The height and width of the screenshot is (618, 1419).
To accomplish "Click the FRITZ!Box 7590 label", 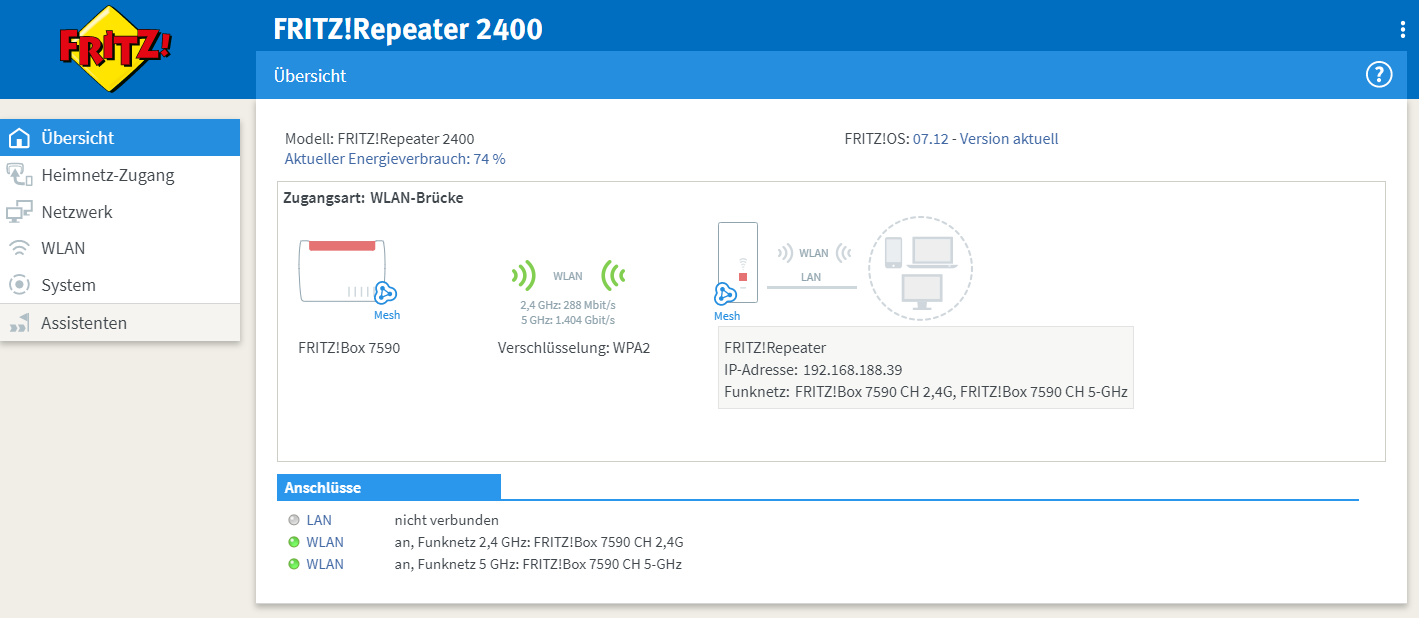I will click(x=349, y=348).
